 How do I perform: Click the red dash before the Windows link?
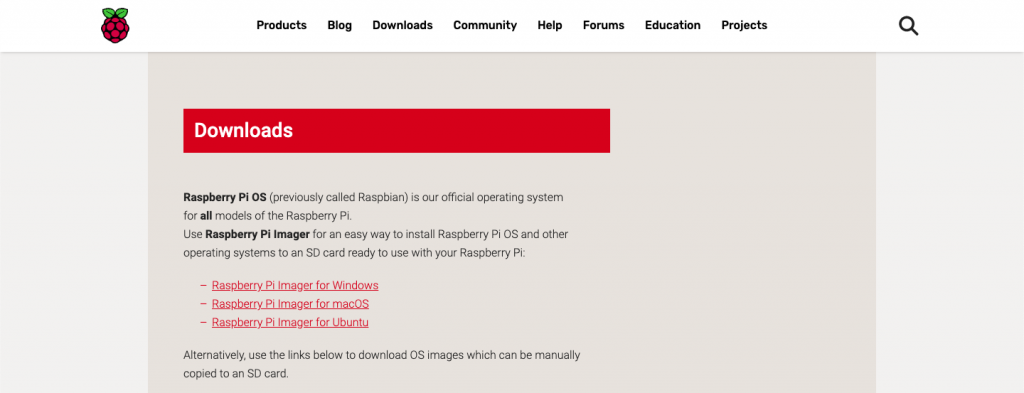[x=204, y=285]
